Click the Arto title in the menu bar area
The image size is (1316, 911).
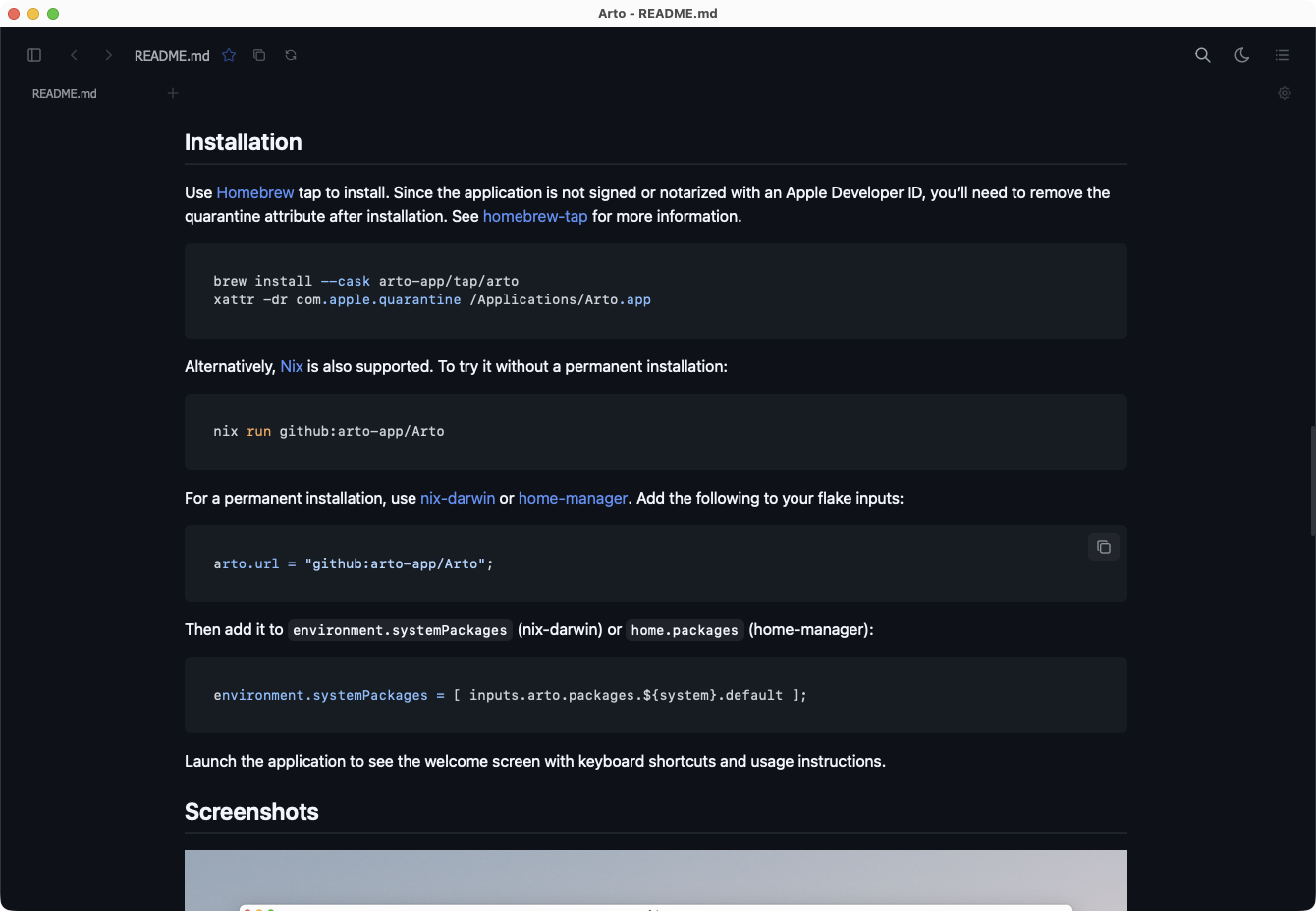click(x=658, y=13)
